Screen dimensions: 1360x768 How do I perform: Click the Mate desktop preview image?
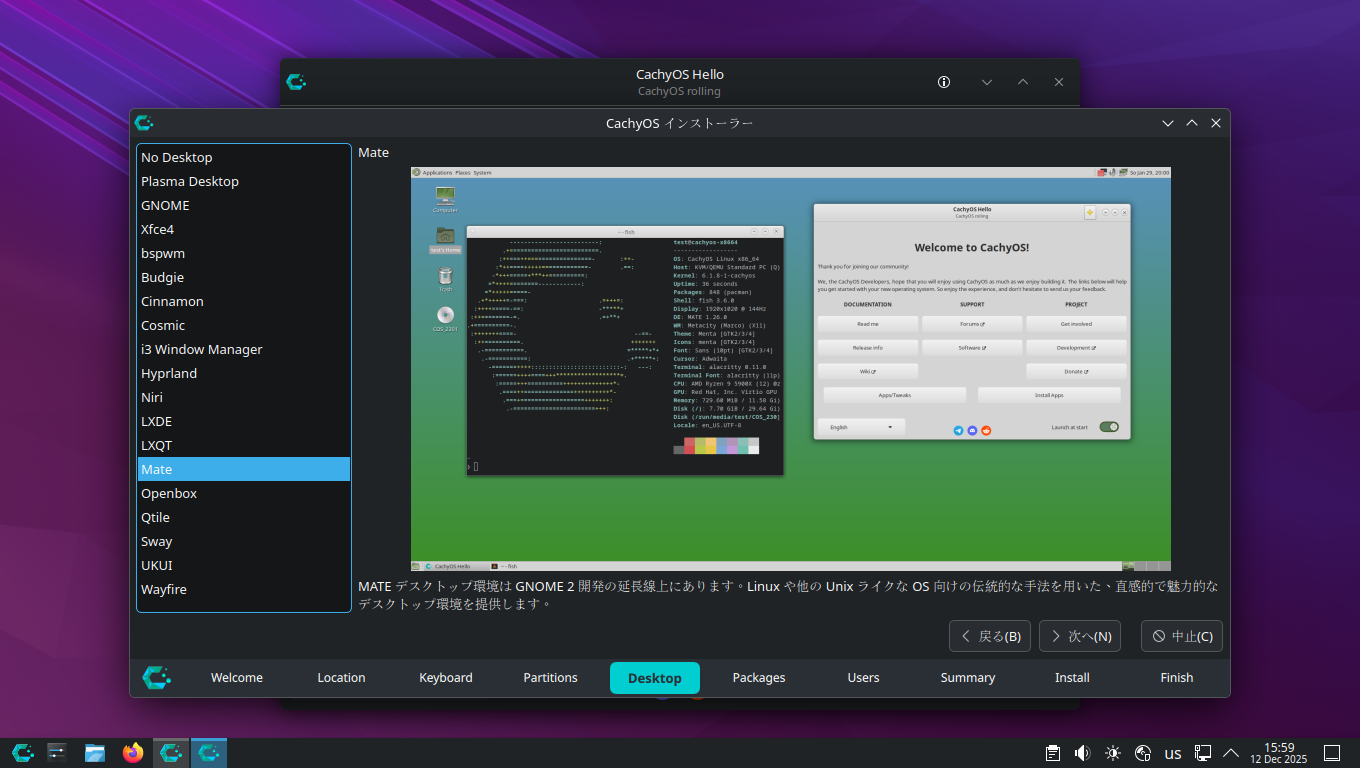pos(790,368)
